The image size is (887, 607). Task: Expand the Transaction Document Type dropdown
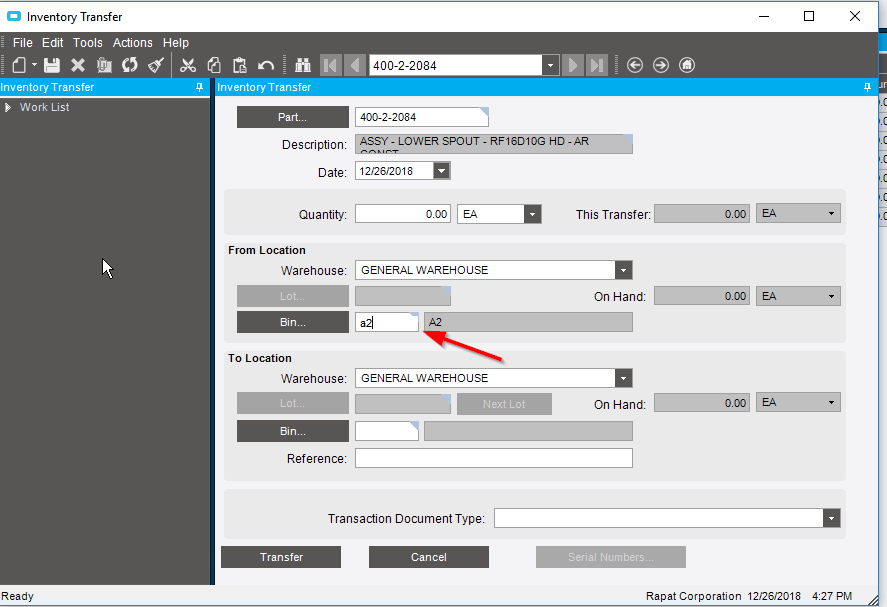(x=831, y=518)
